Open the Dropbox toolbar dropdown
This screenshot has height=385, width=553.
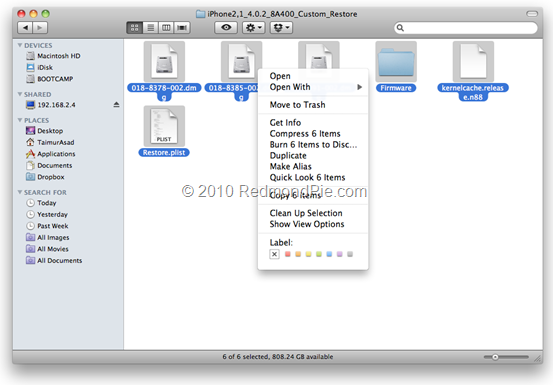tap(281, 28)
